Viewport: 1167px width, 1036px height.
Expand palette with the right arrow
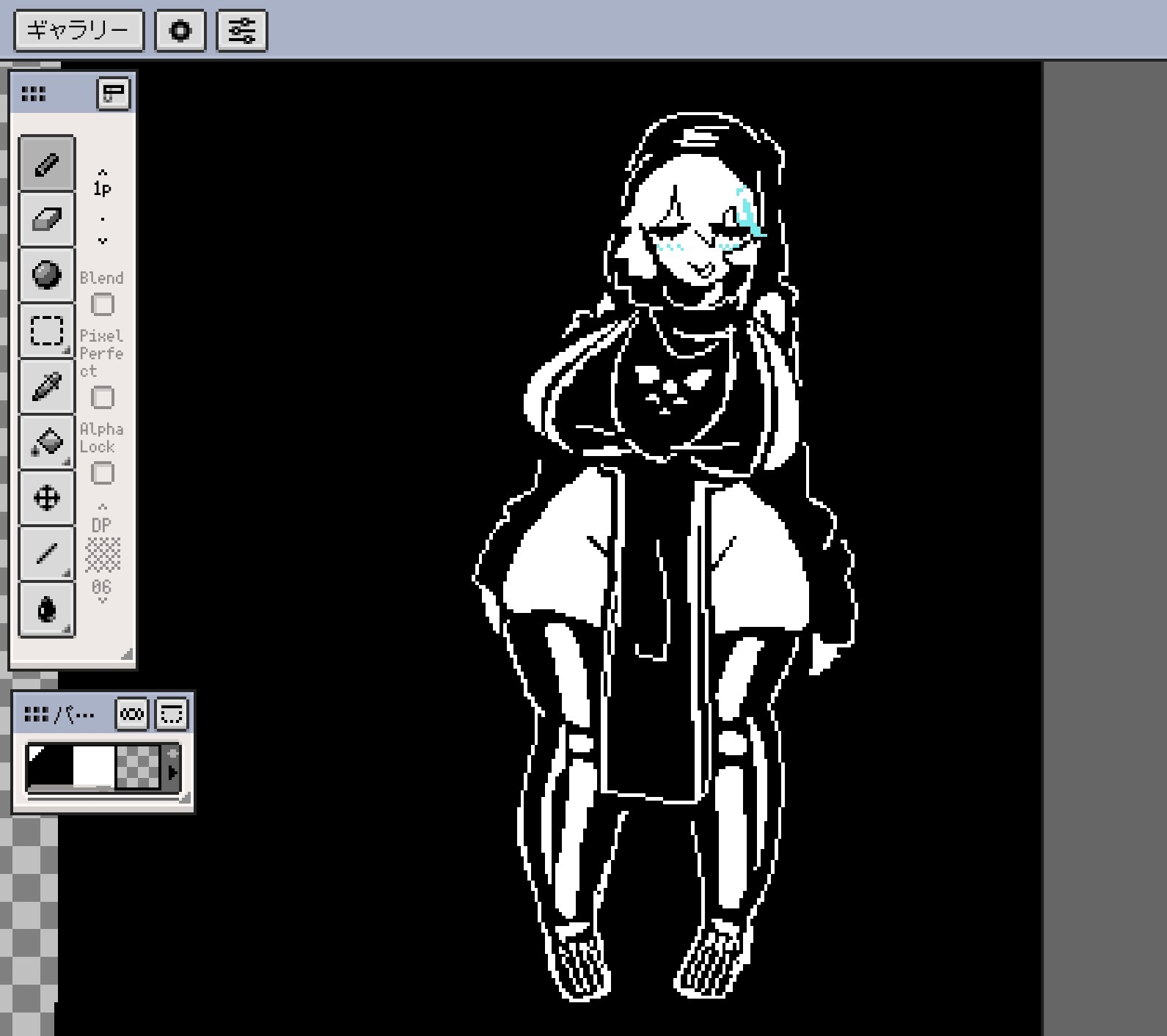pos(173,772)
